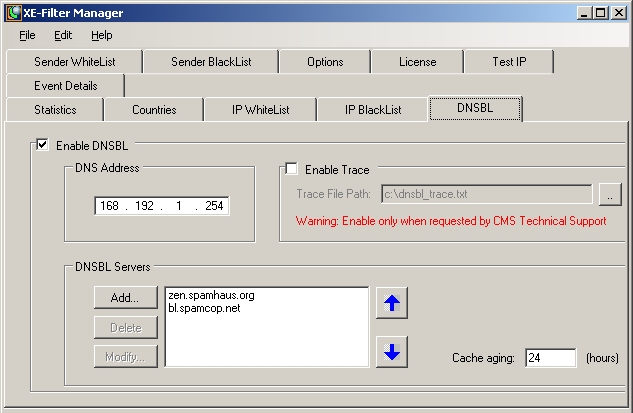Go to the Statistics tab
Image resolution: width=633 pixels, height=413 pixels.
tap(54, 110)
